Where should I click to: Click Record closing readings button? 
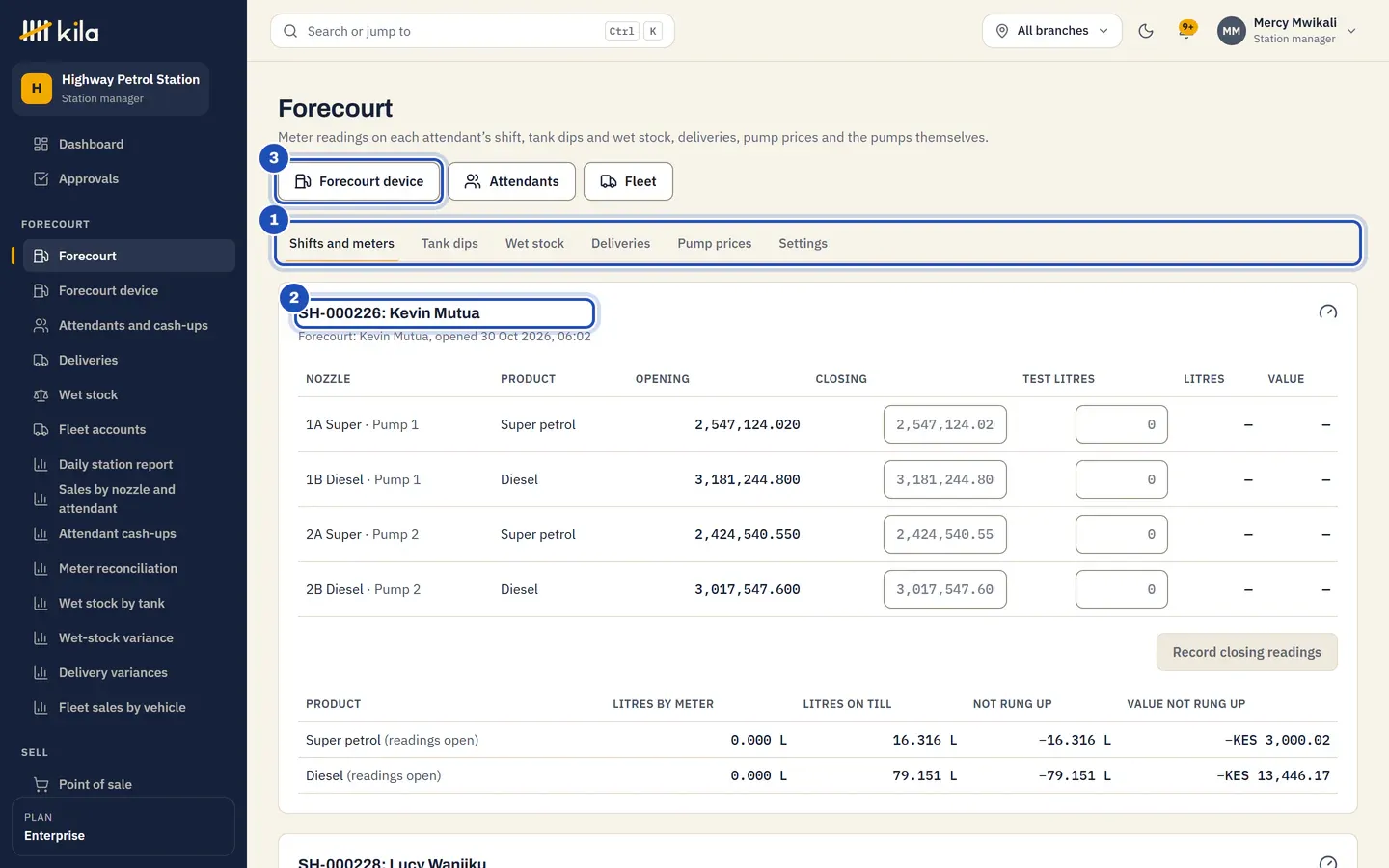(1247, 652)
